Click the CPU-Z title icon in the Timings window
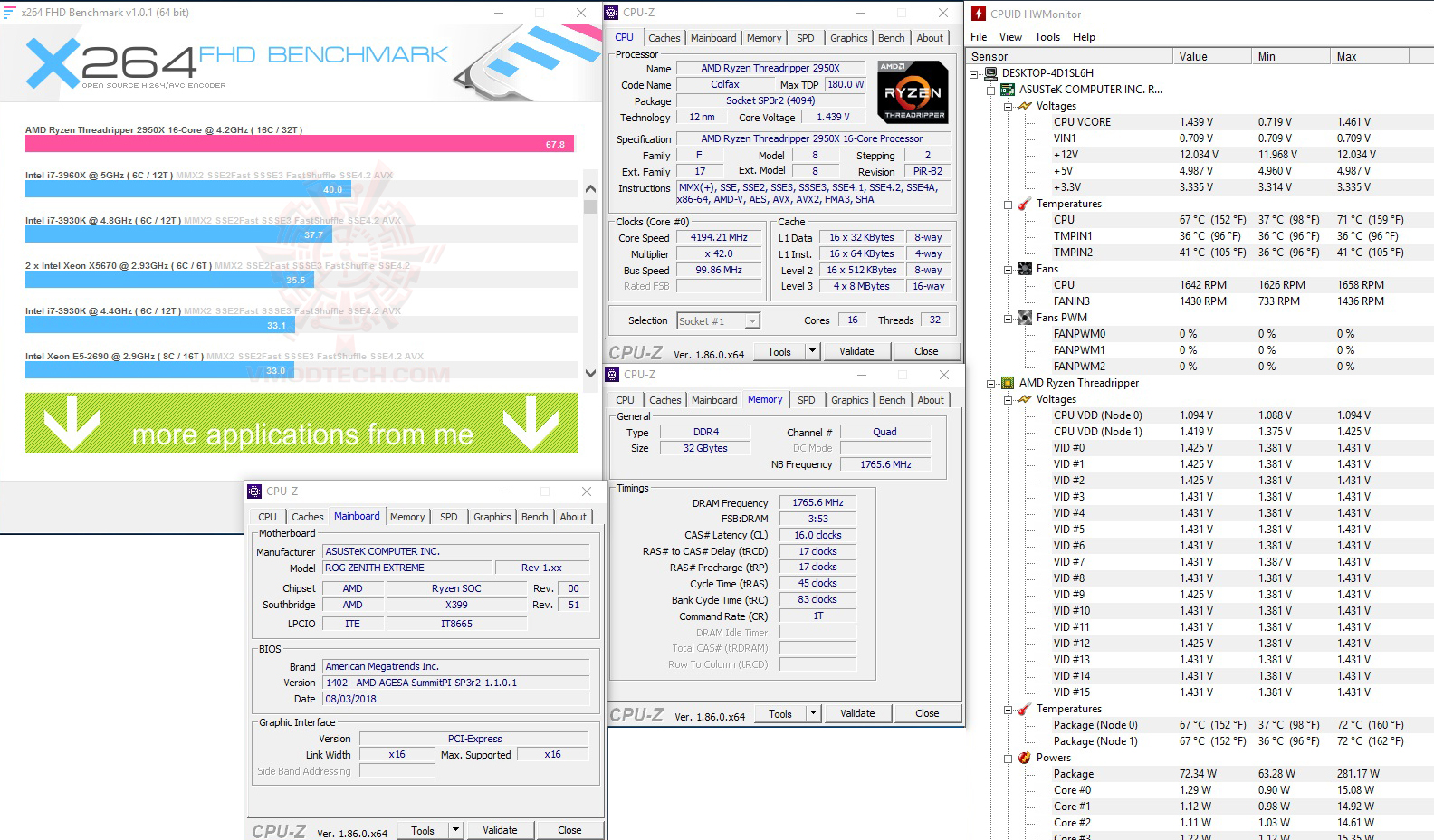This screenshot has width=1434, height=840. 612,375
